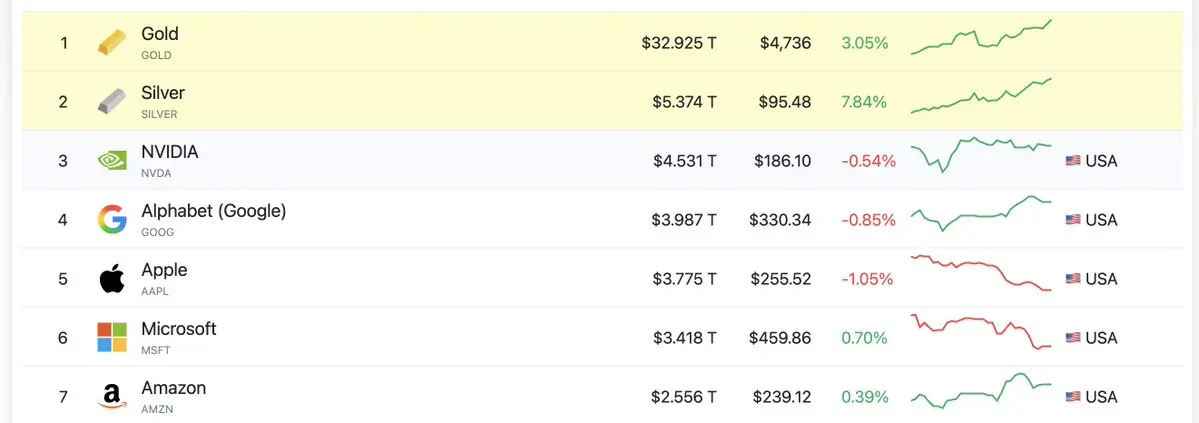Open the Microsoft company page

[179, 329]
